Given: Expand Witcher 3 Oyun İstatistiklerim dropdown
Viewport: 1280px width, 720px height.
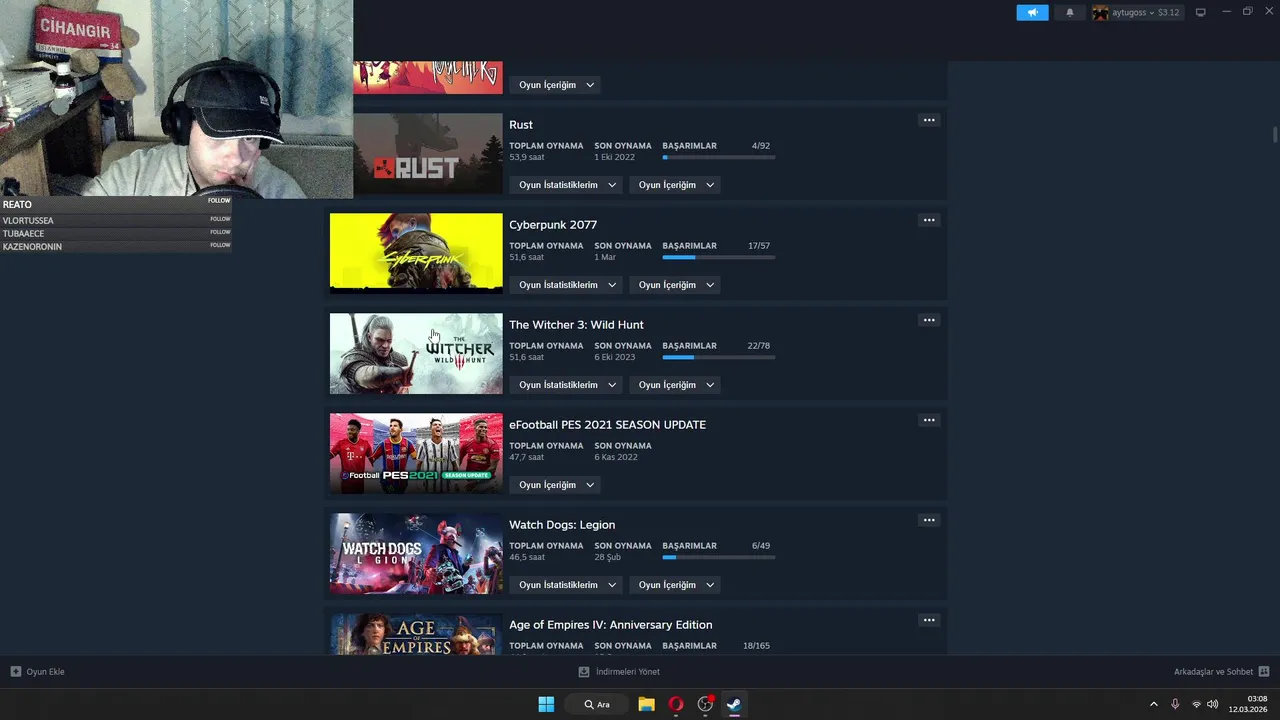Looking at the screenshot, I should (x=566, y=385).
